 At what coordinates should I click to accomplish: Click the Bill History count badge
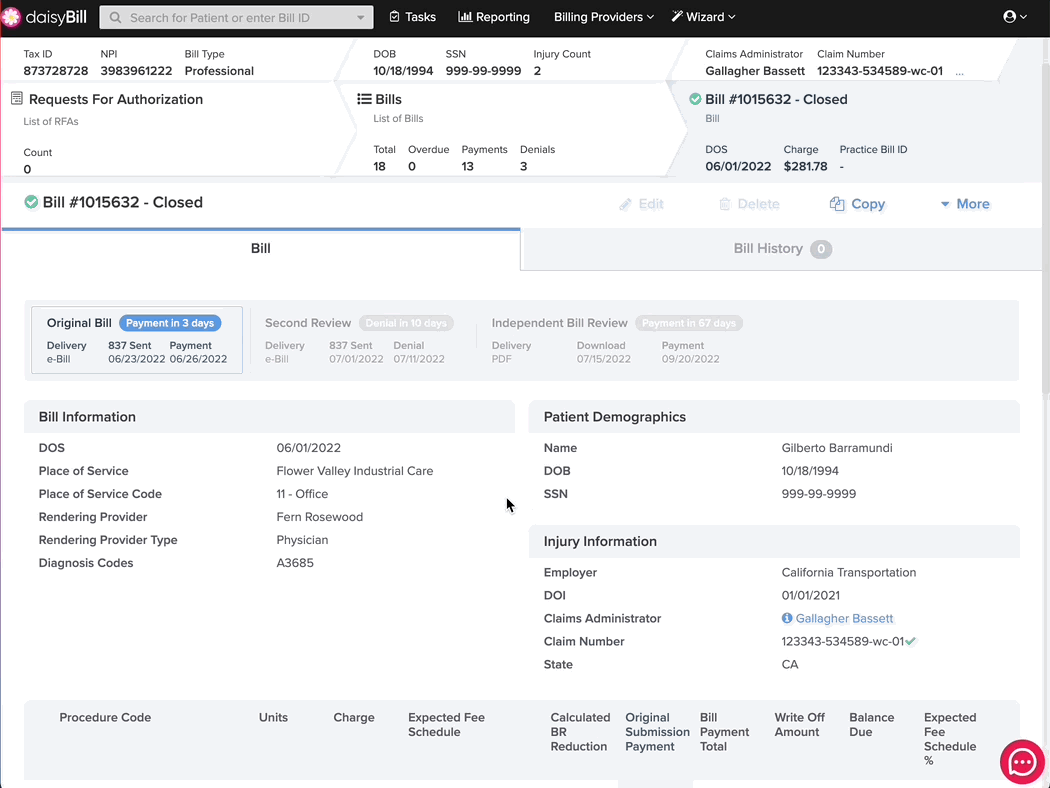(820, 249)
